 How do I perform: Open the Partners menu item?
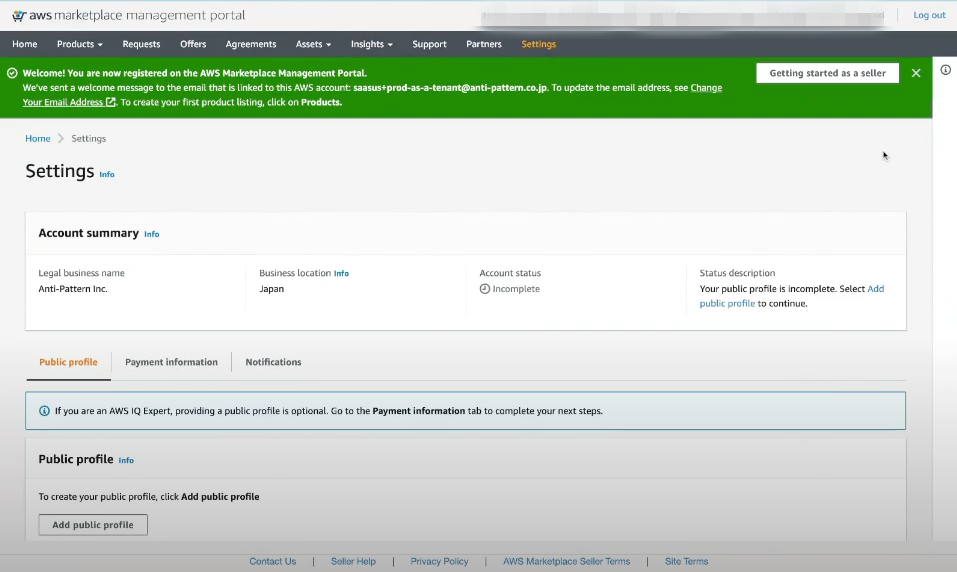click(x=483, y=44)
